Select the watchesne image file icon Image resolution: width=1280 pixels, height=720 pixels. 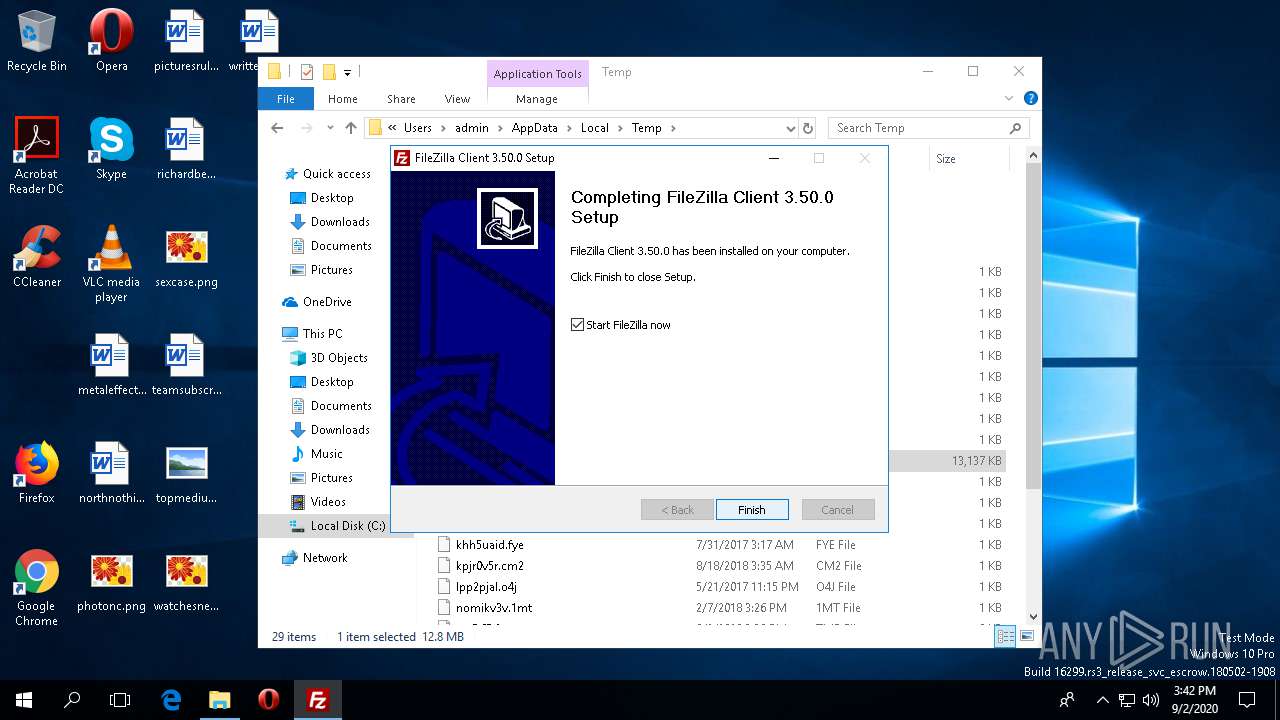tap(186, 581)
